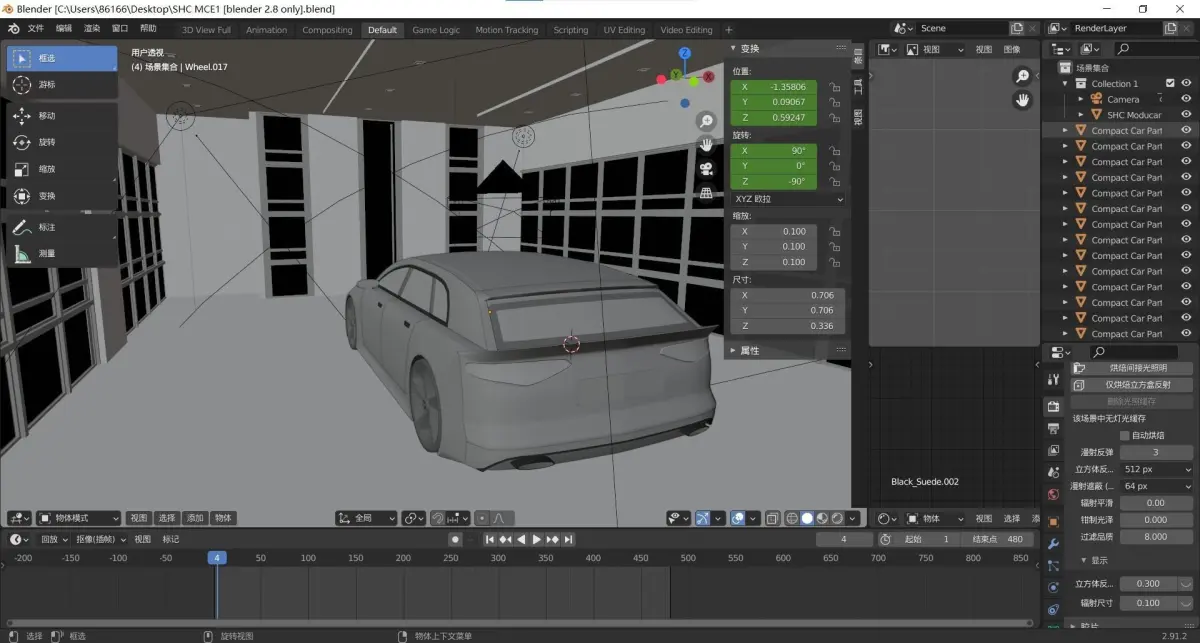
Task: Select the 变换 transform tool
Action: 63,196
